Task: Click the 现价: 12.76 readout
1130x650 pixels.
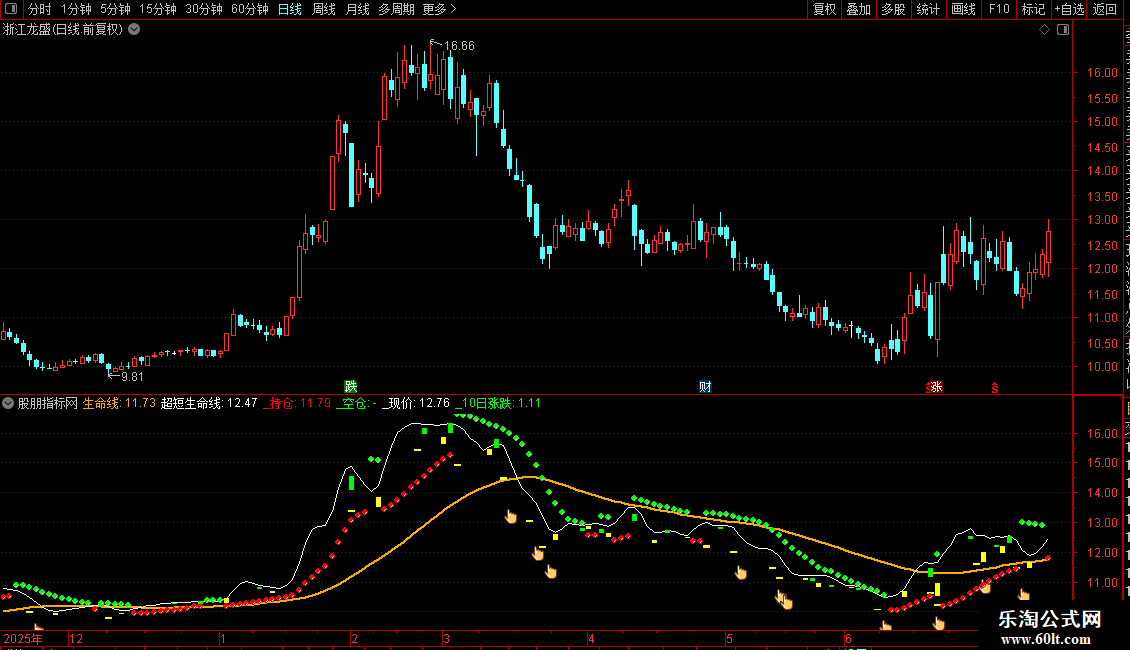Action: coord(417,404)
